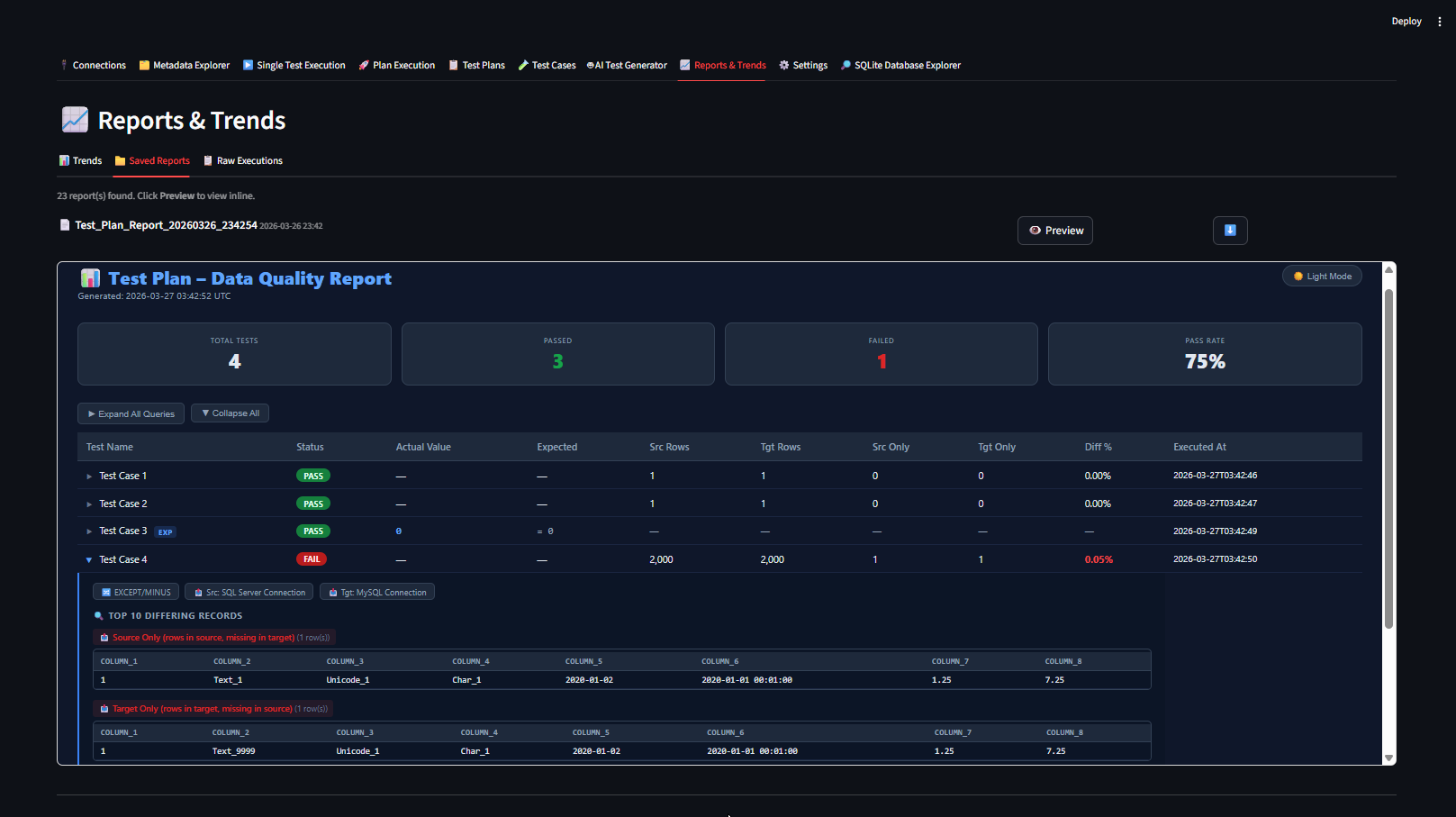This screenshot has width=1456, height=817.
Task: Click the Test Name column header
Action: point(110,447)
